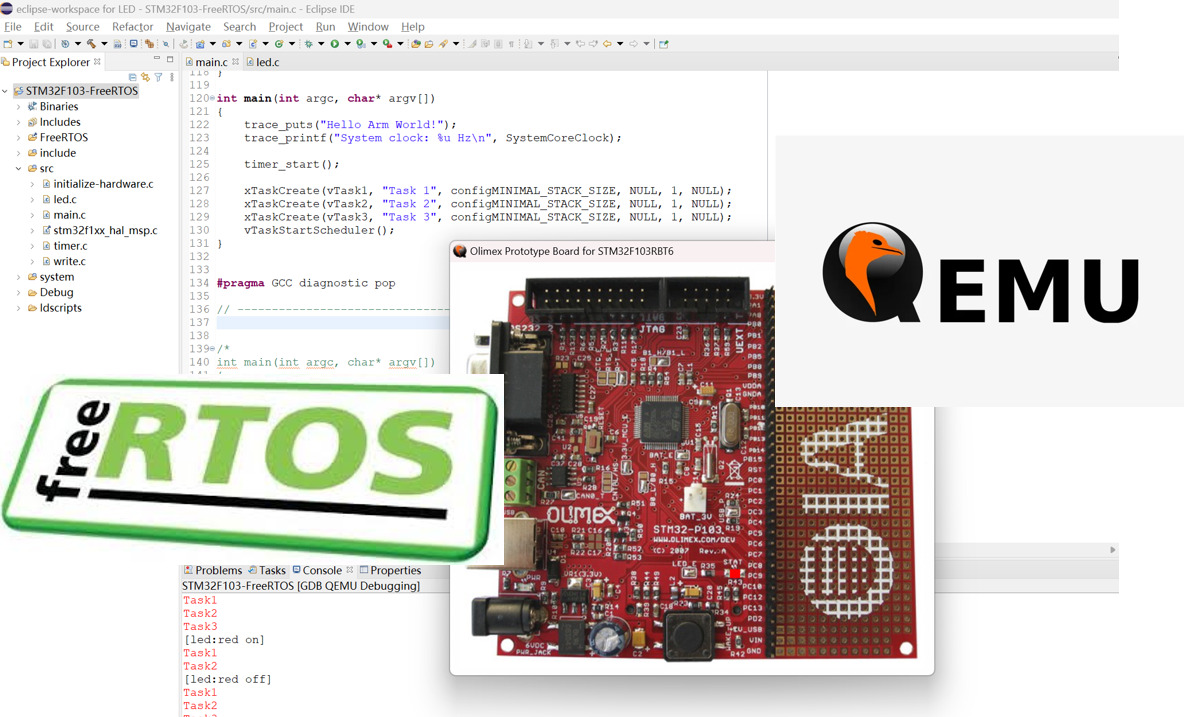
Task: Click Collapse All icon in Project Explorer
Action: tap(133, 78)
